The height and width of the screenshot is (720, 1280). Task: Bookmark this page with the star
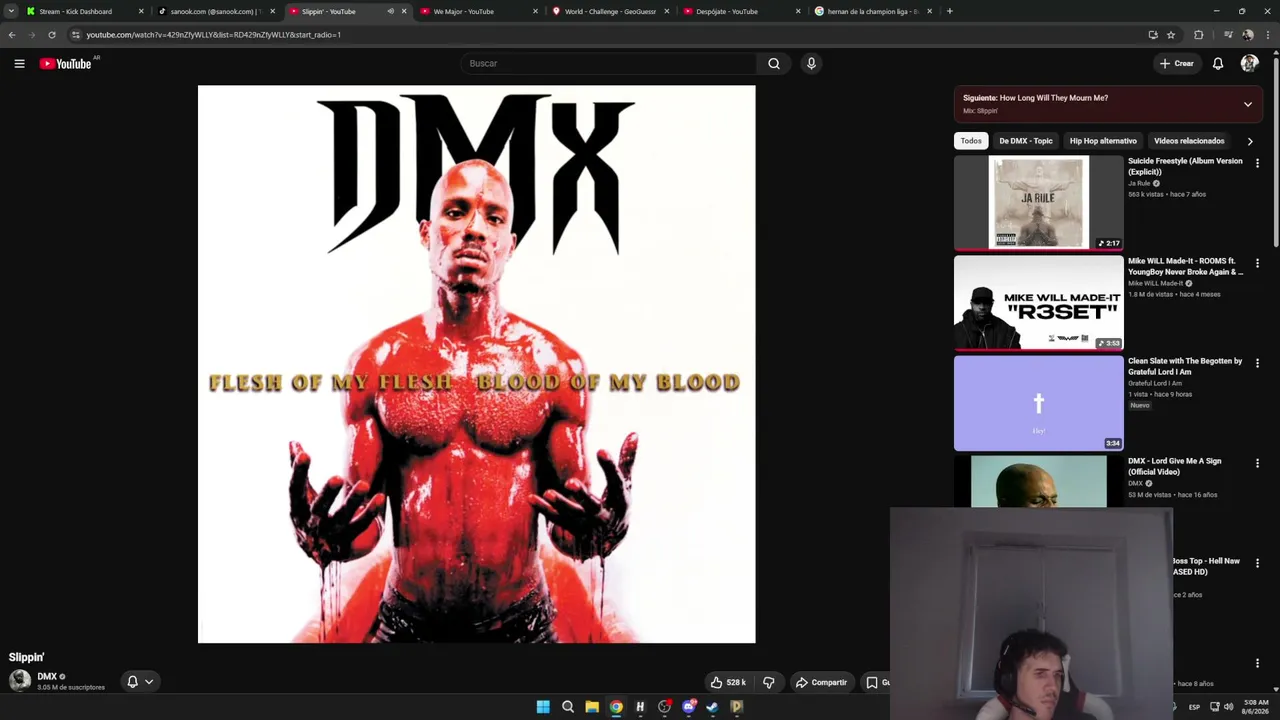[1171, 35]
